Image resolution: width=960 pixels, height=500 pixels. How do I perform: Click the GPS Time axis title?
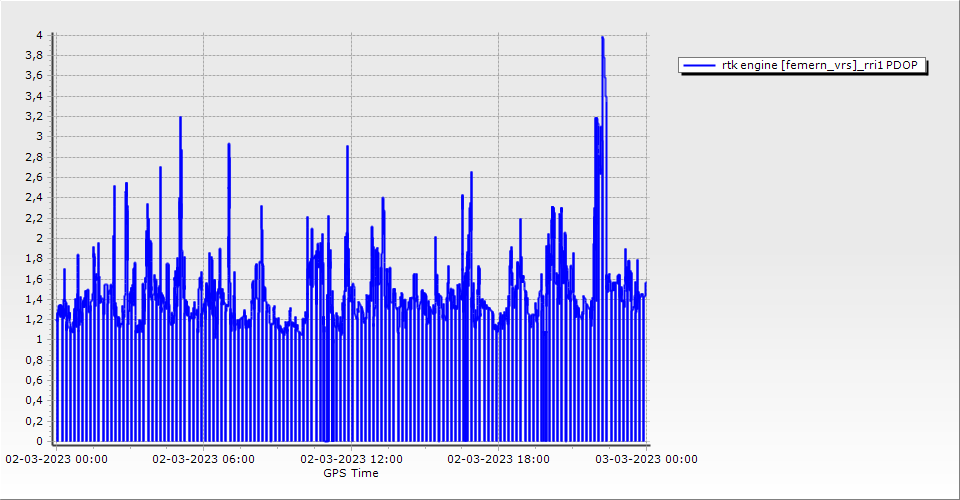click(x=350, y=473)
